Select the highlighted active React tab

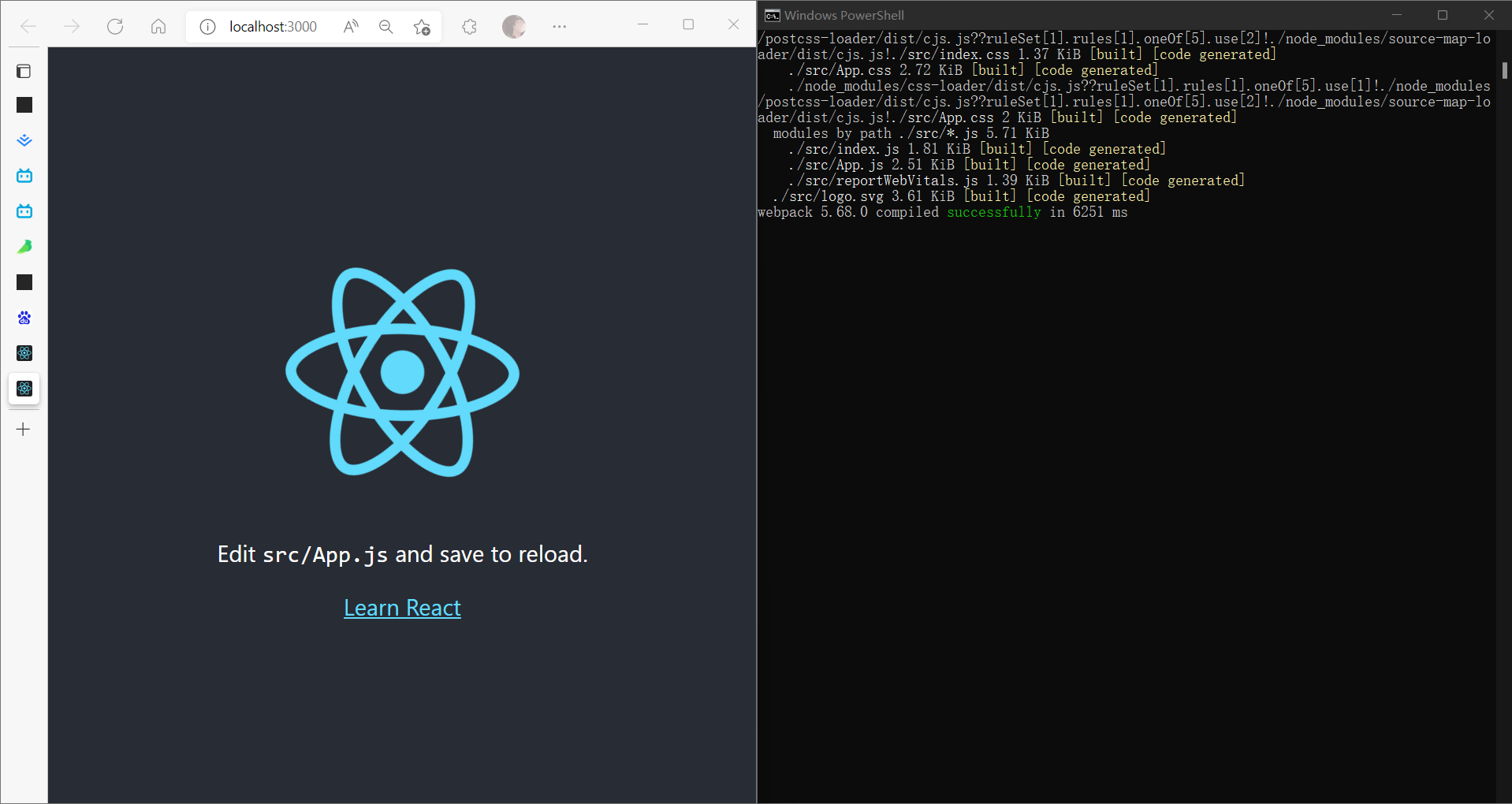coord(24,389)
